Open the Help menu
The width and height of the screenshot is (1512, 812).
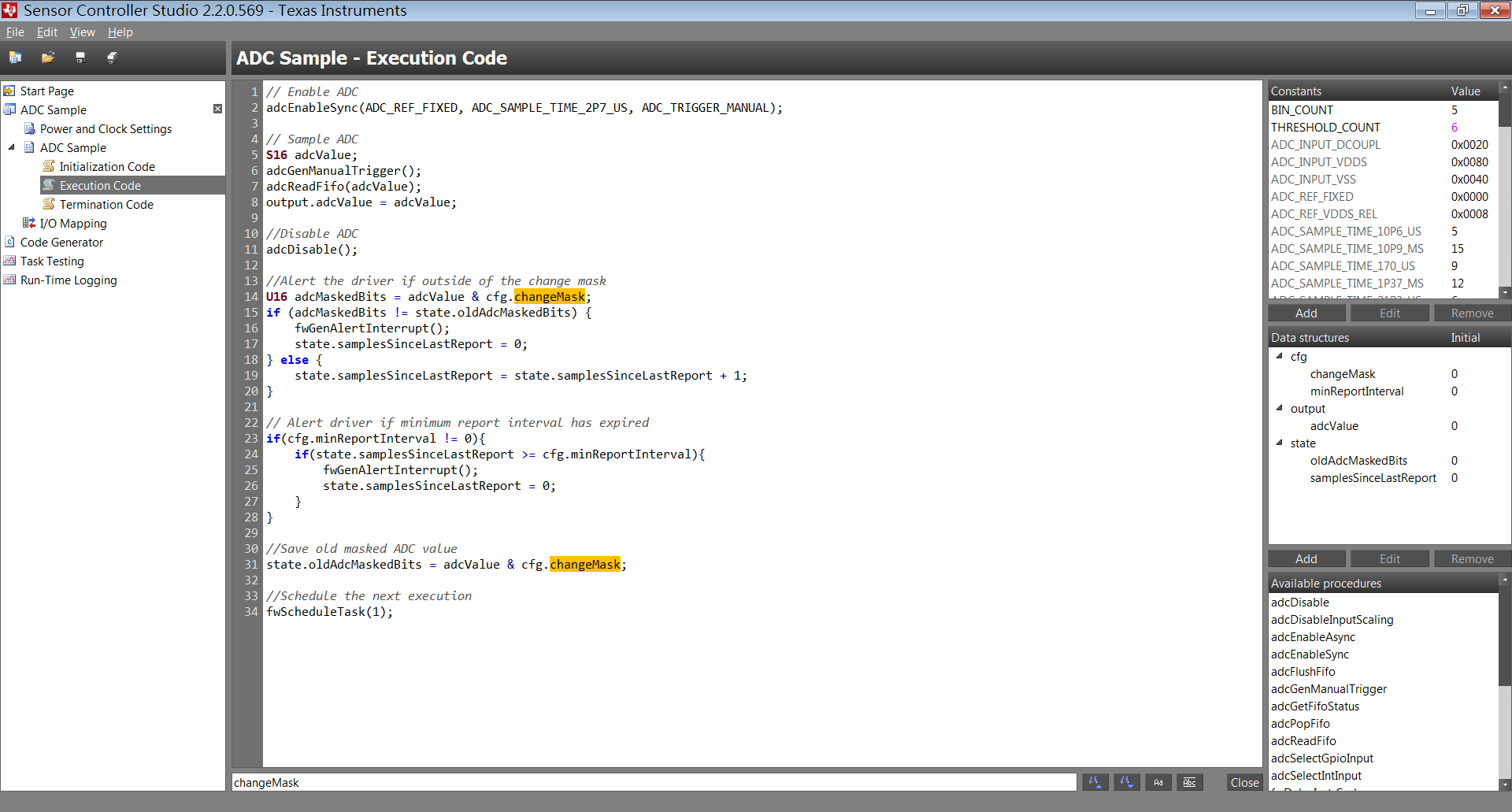point(120,32)
